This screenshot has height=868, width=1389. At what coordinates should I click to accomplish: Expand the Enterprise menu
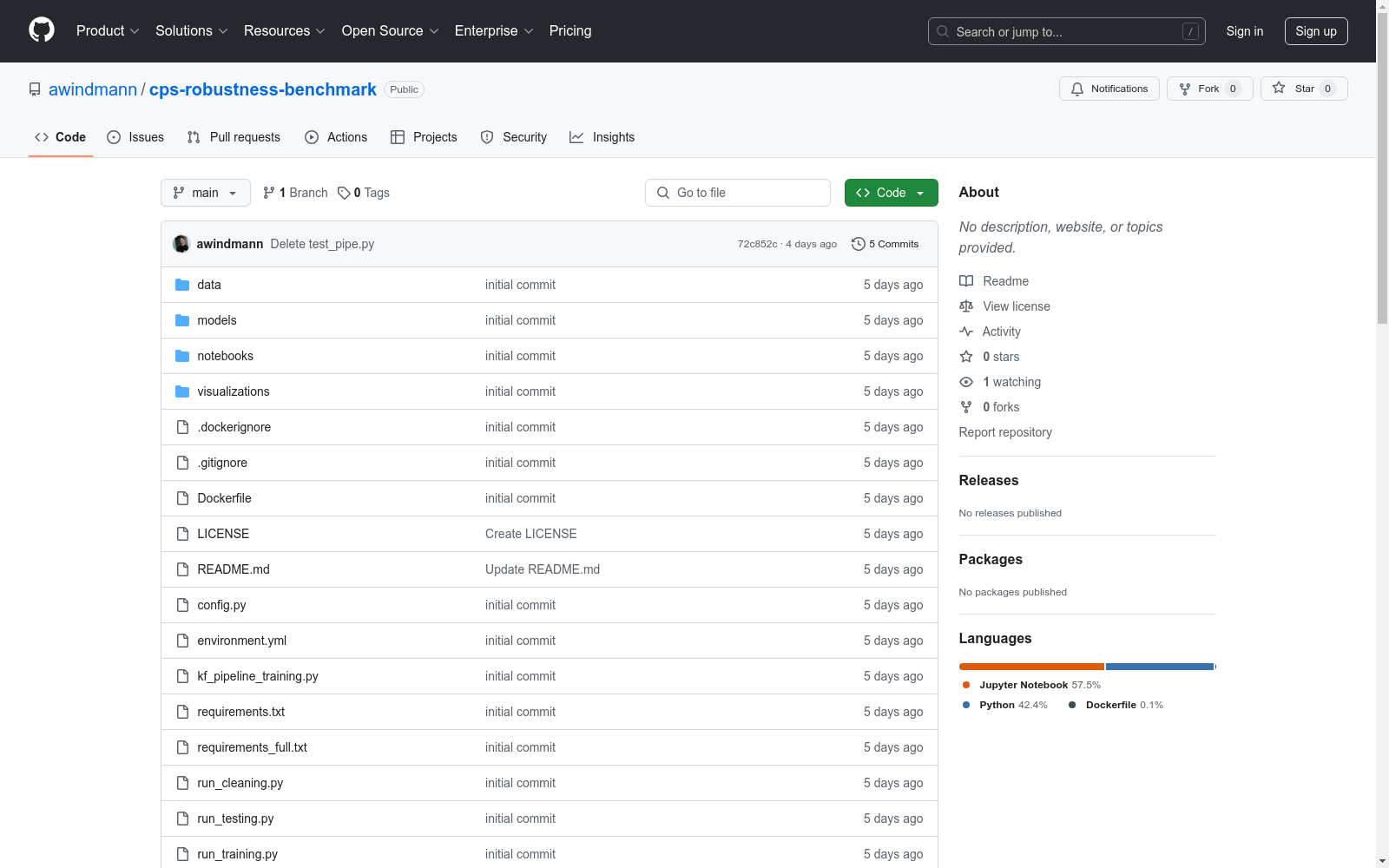point(494,30)
